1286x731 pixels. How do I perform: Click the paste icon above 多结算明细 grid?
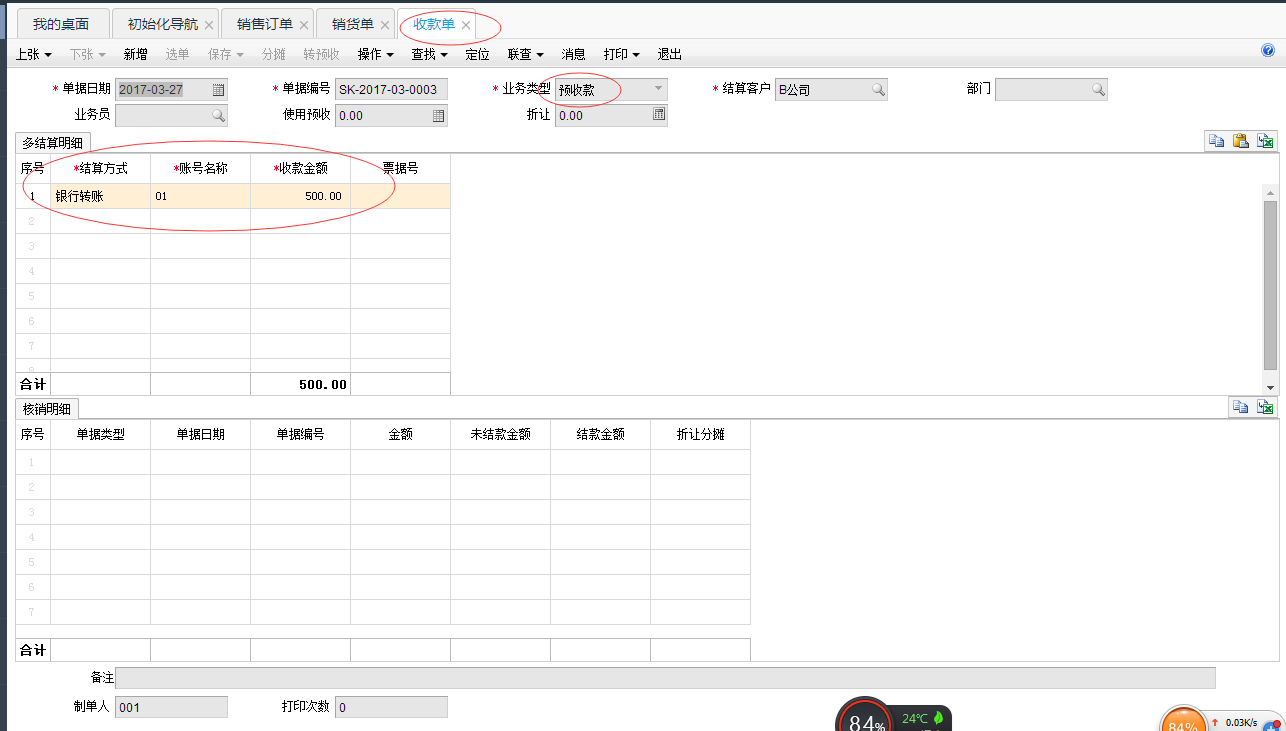(x=1240, y=141)
